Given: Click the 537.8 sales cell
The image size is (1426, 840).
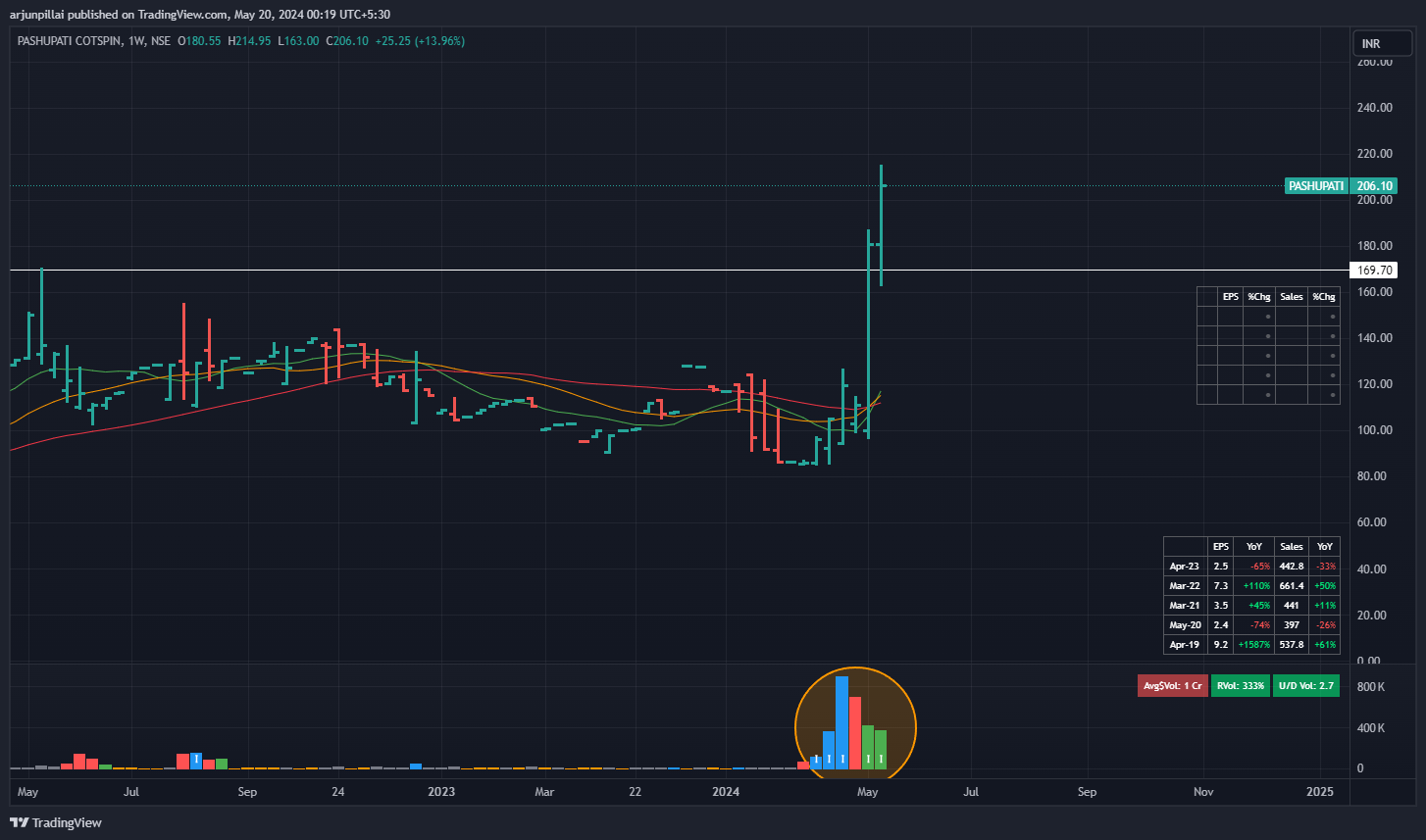Looking at the screenshot, I should click(x=1292, y=645).
